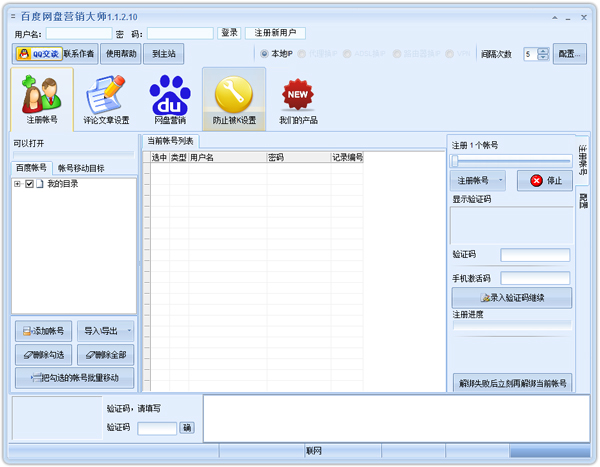Adjust the 注册 1 个帐号 count slider
Viewport: 600px width, 467px height.
pos(511,161)
